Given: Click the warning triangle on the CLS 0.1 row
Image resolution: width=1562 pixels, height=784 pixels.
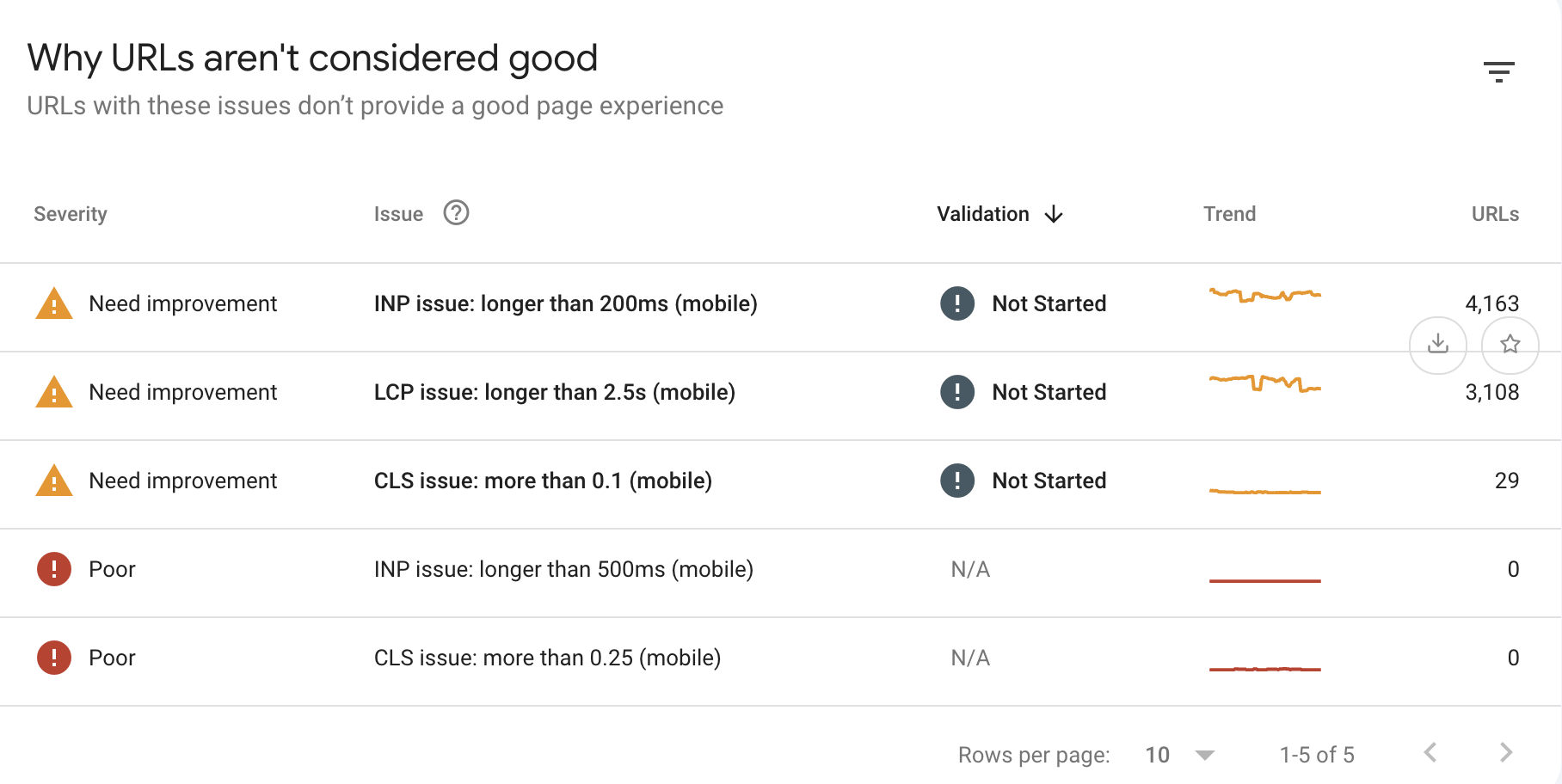Looking at the screenshot, I should [x=53, y=481].
